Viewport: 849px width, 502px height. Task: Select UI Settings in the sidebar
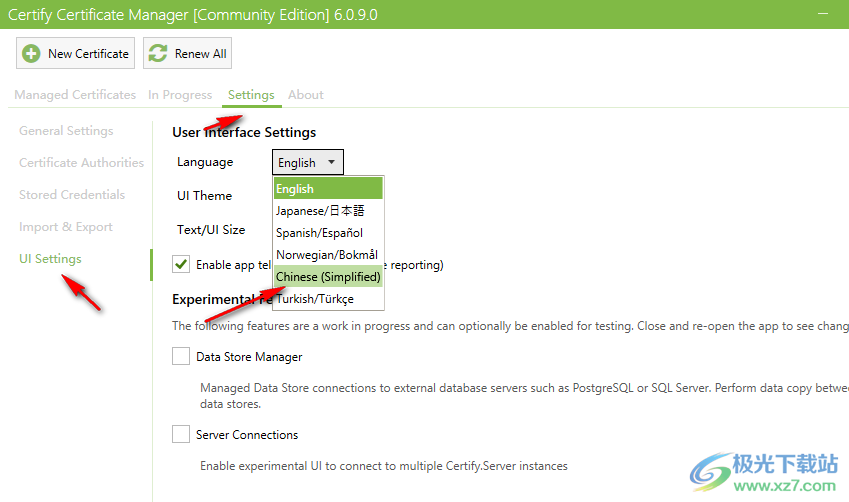(50, 259)
